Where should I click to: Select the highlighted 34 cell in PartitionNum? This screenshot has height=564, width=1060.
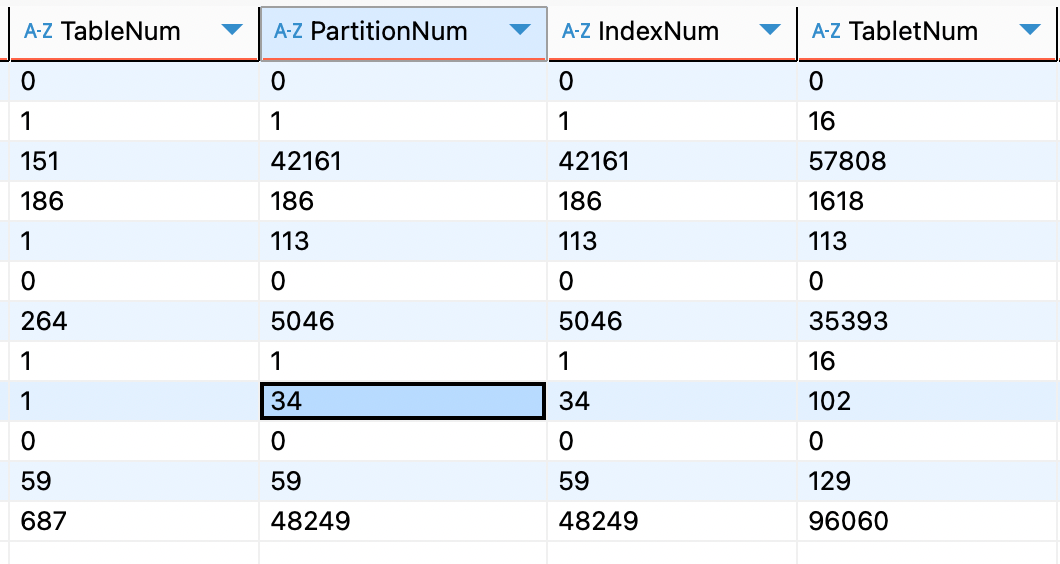(402, 401)
